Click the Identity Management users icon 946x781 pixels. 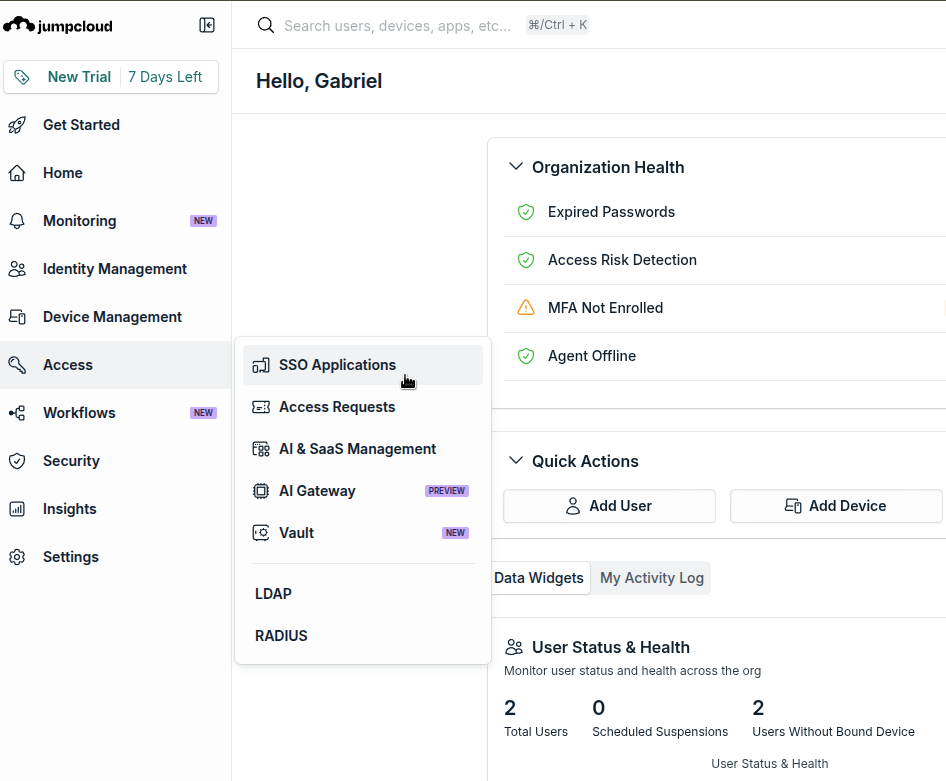click(x=17, y=269)
